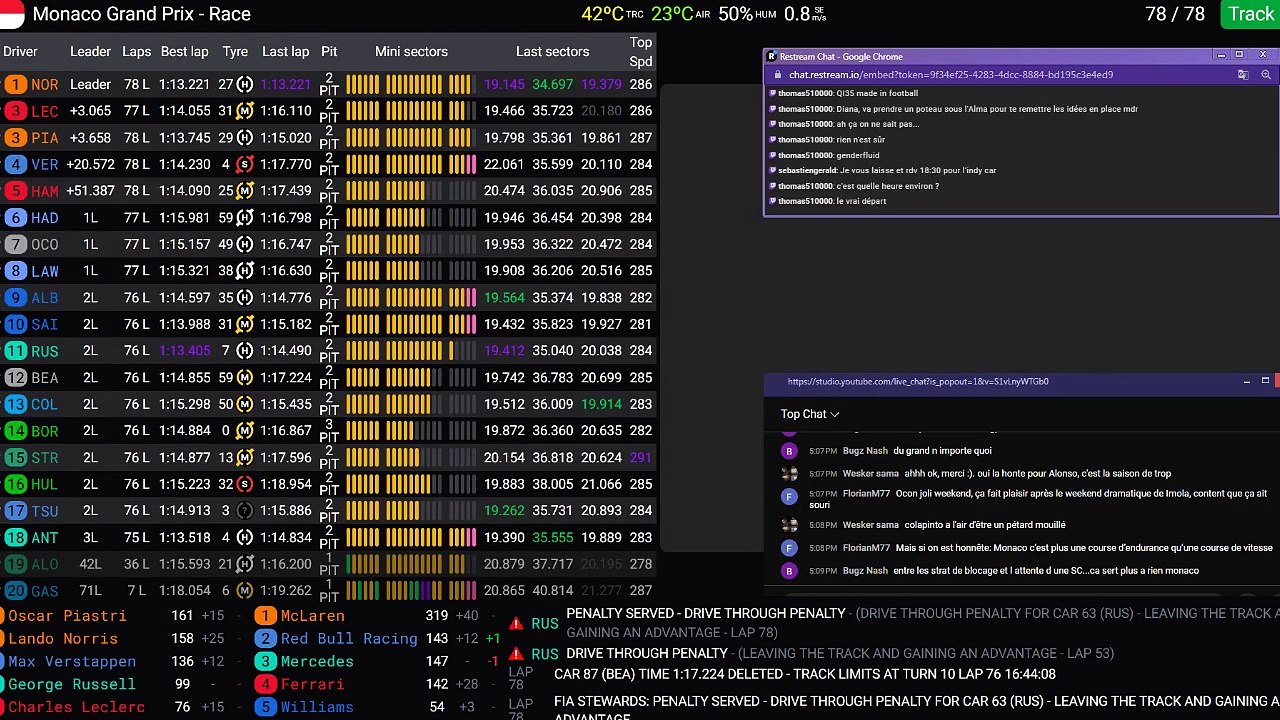Screen dimensions: 1280x720
Task: Click the 78 / 78 lap counter
Action: 1175,14
